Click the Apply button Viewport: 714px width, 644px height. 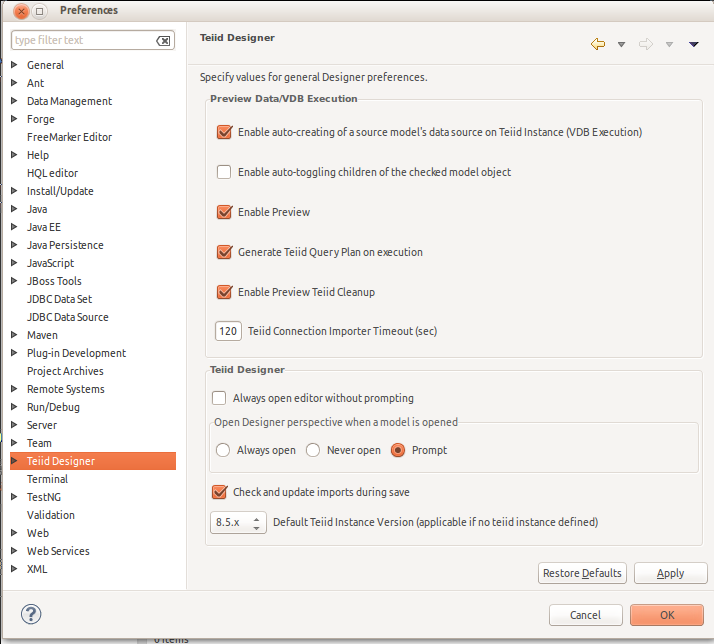coord(670,573)
